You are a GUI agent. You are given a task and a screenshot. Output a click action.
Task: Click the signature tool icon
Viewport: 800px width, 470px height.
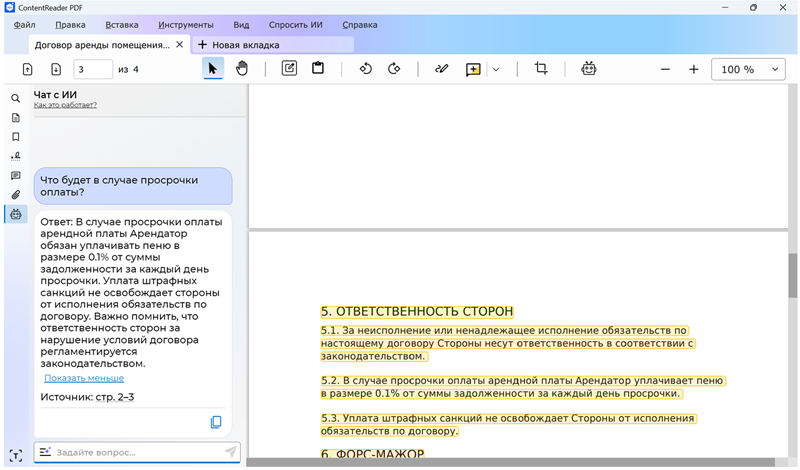click(442, 69)
